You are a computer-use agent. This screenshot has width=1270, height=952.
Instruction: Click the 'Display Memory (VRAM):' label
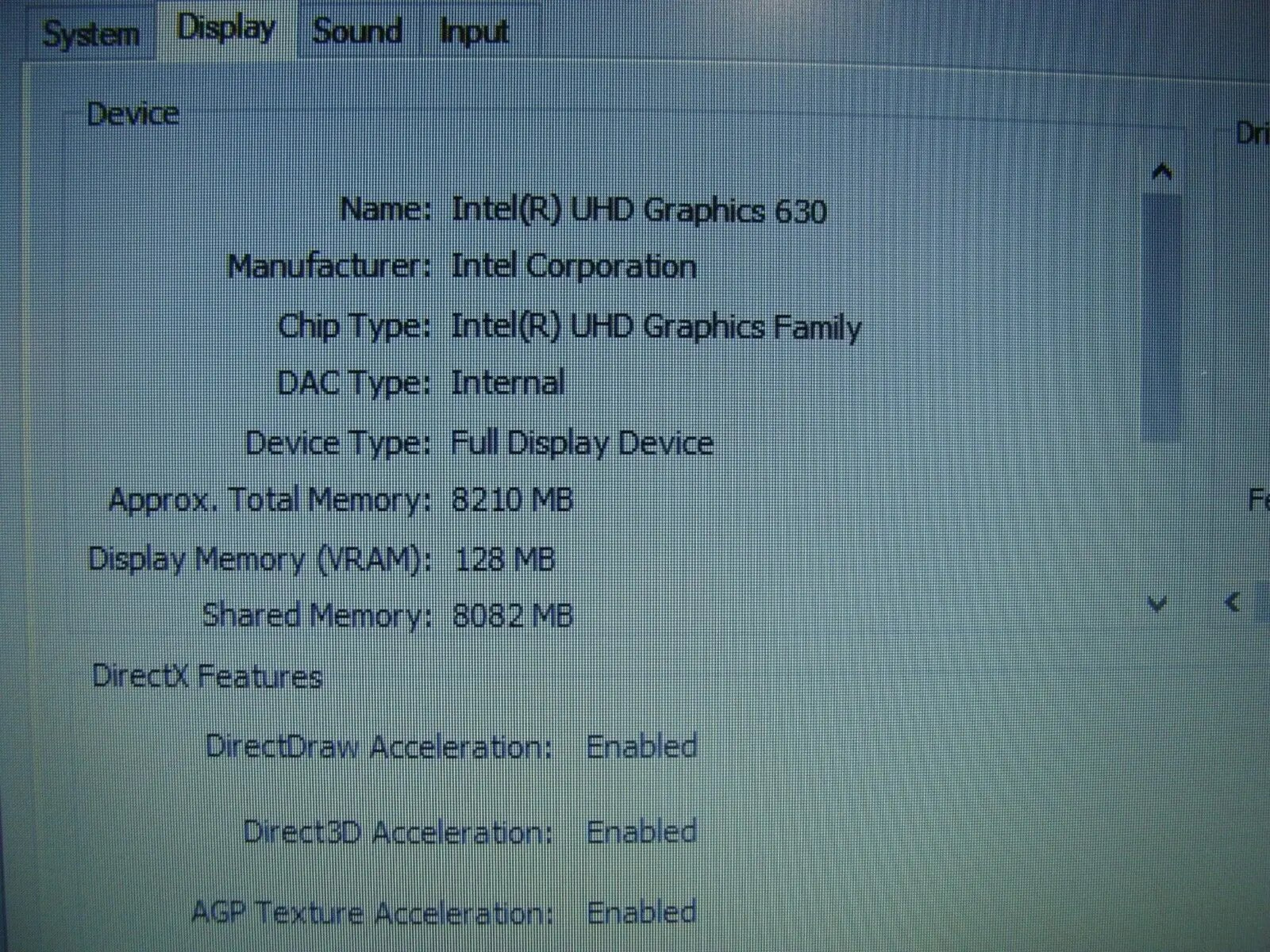[260, 559]
